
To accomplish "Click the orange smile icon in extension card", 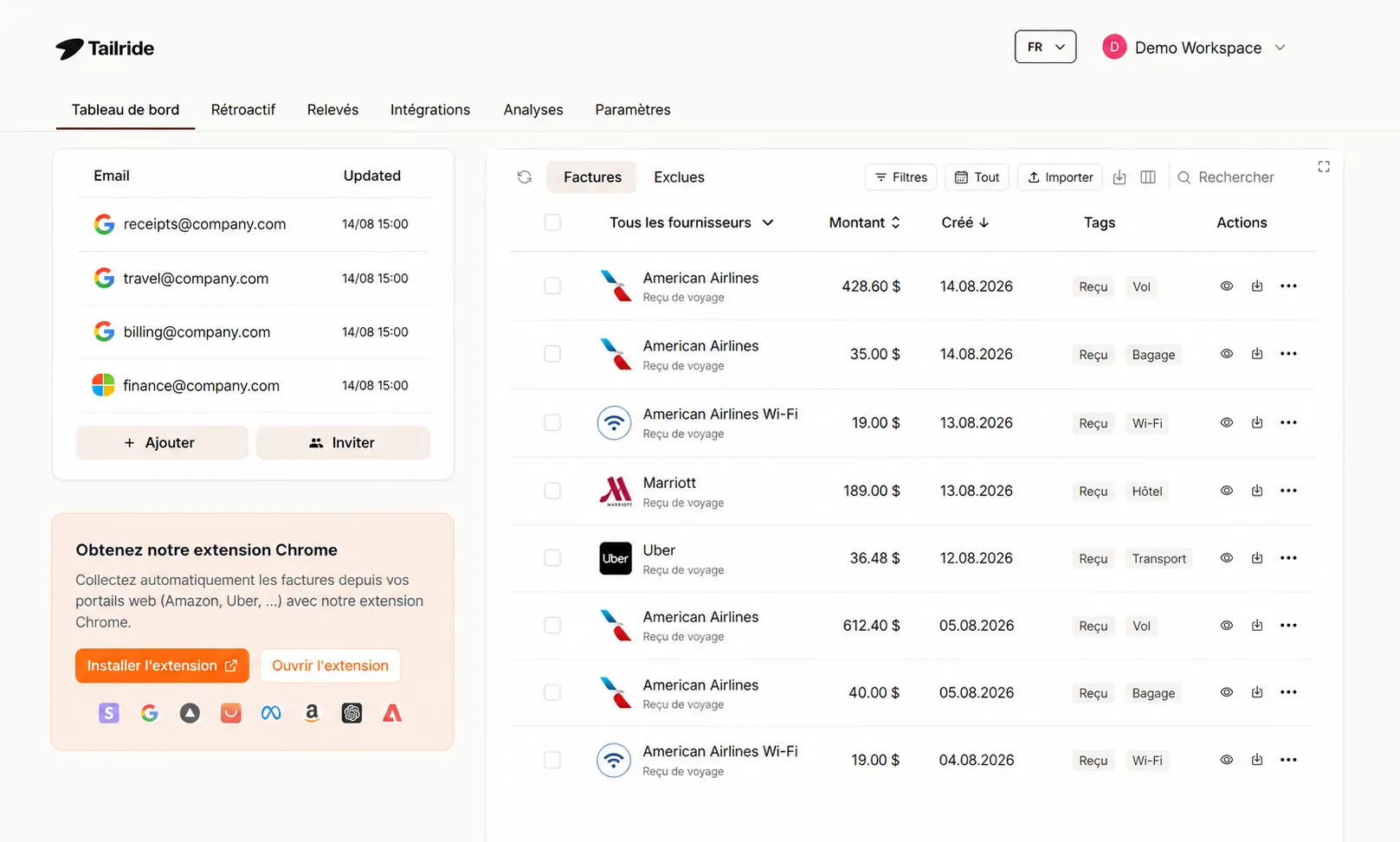I will pos(230,713).
